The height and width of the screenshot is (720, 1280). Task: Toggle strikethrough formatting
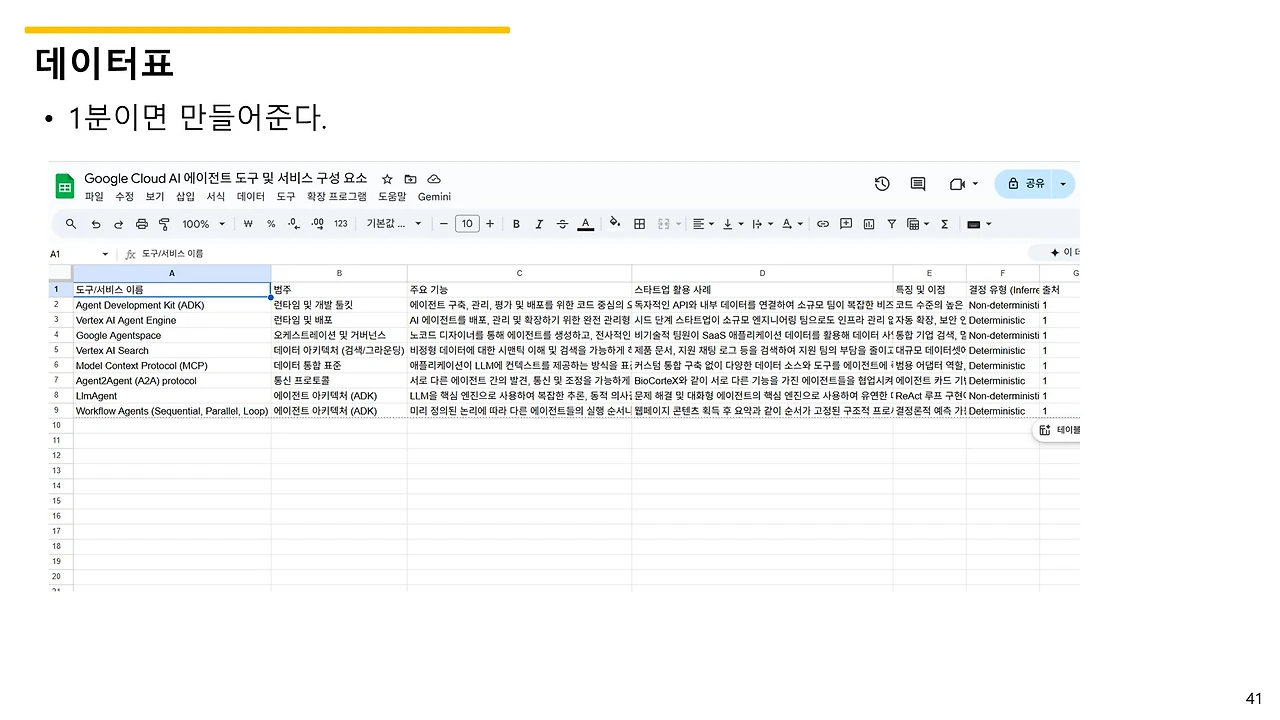click(562, 224)
